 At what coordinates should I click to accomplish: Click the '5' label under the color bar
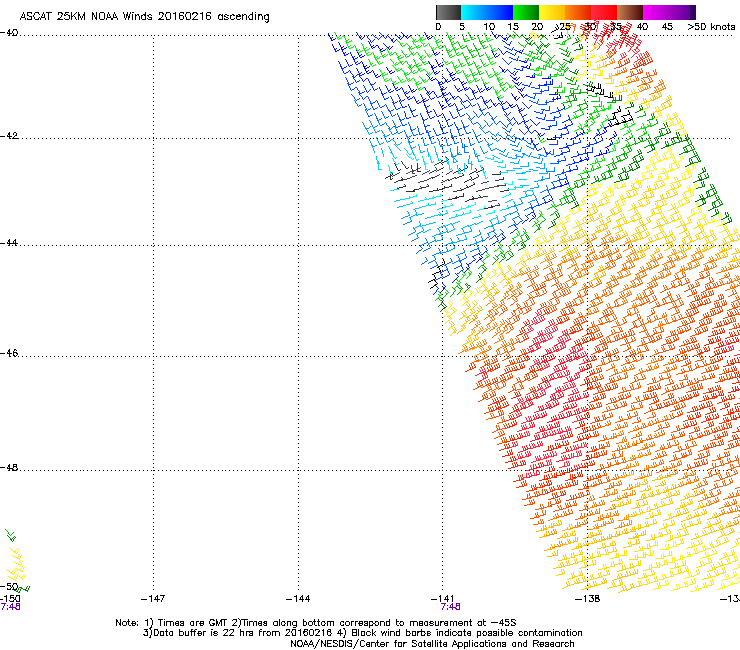tap(462, 27)
